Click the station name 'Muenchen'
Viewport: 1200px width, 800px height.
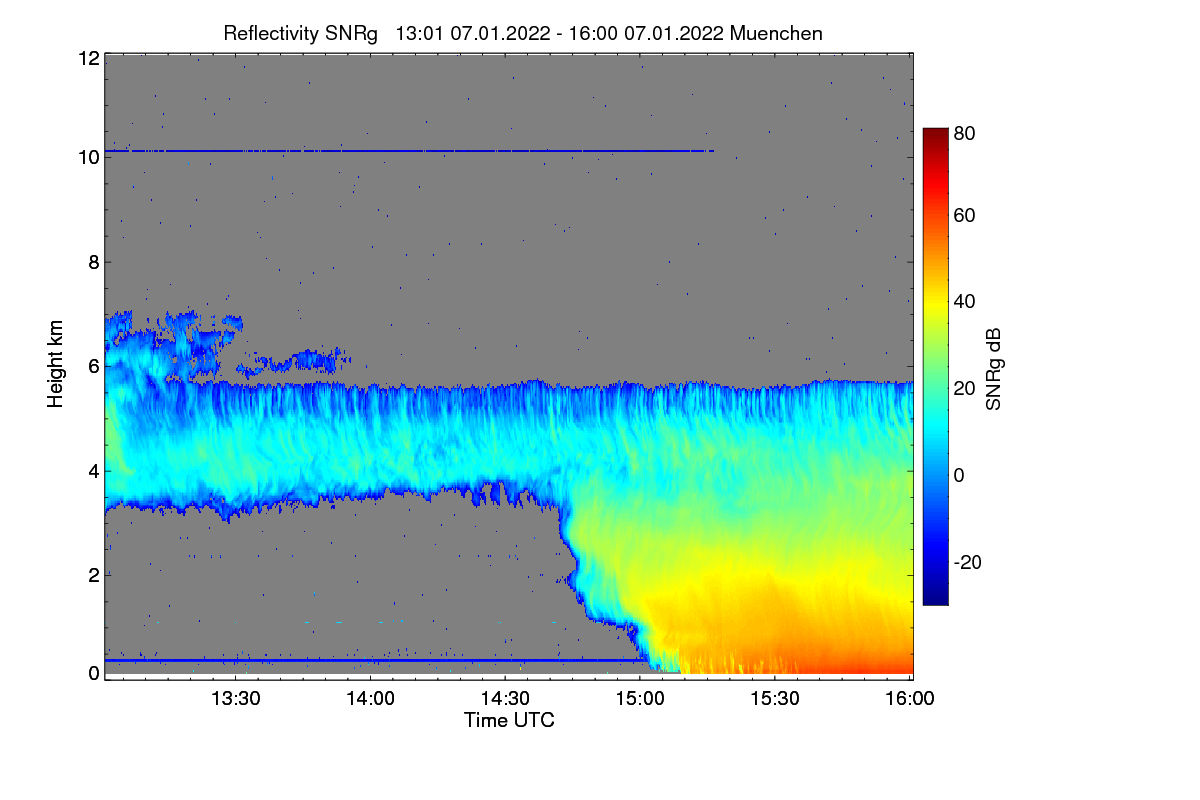click(777, 33)
